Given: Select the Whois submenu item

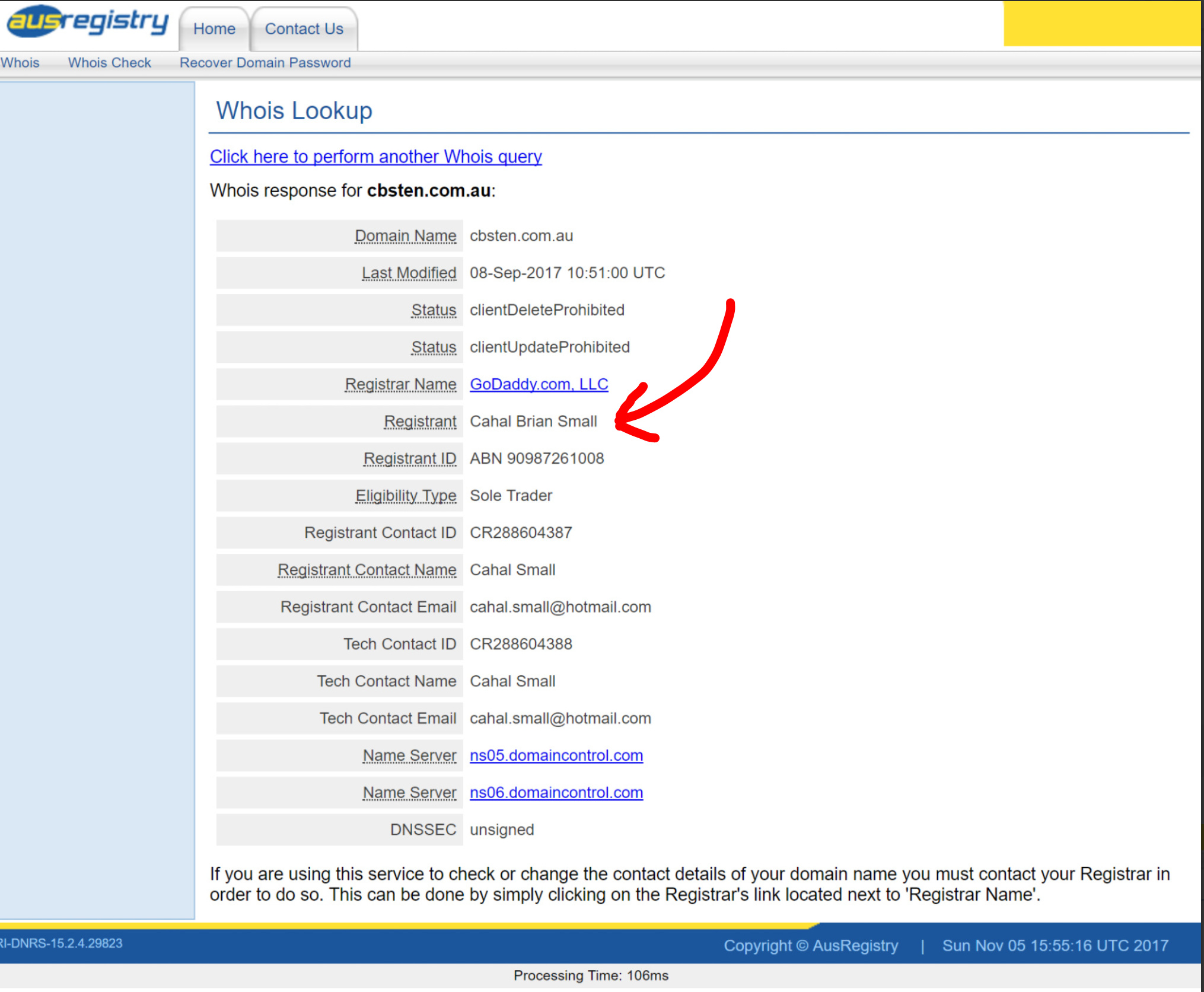Looking at the screenshot, I should (x=20, y=62).
